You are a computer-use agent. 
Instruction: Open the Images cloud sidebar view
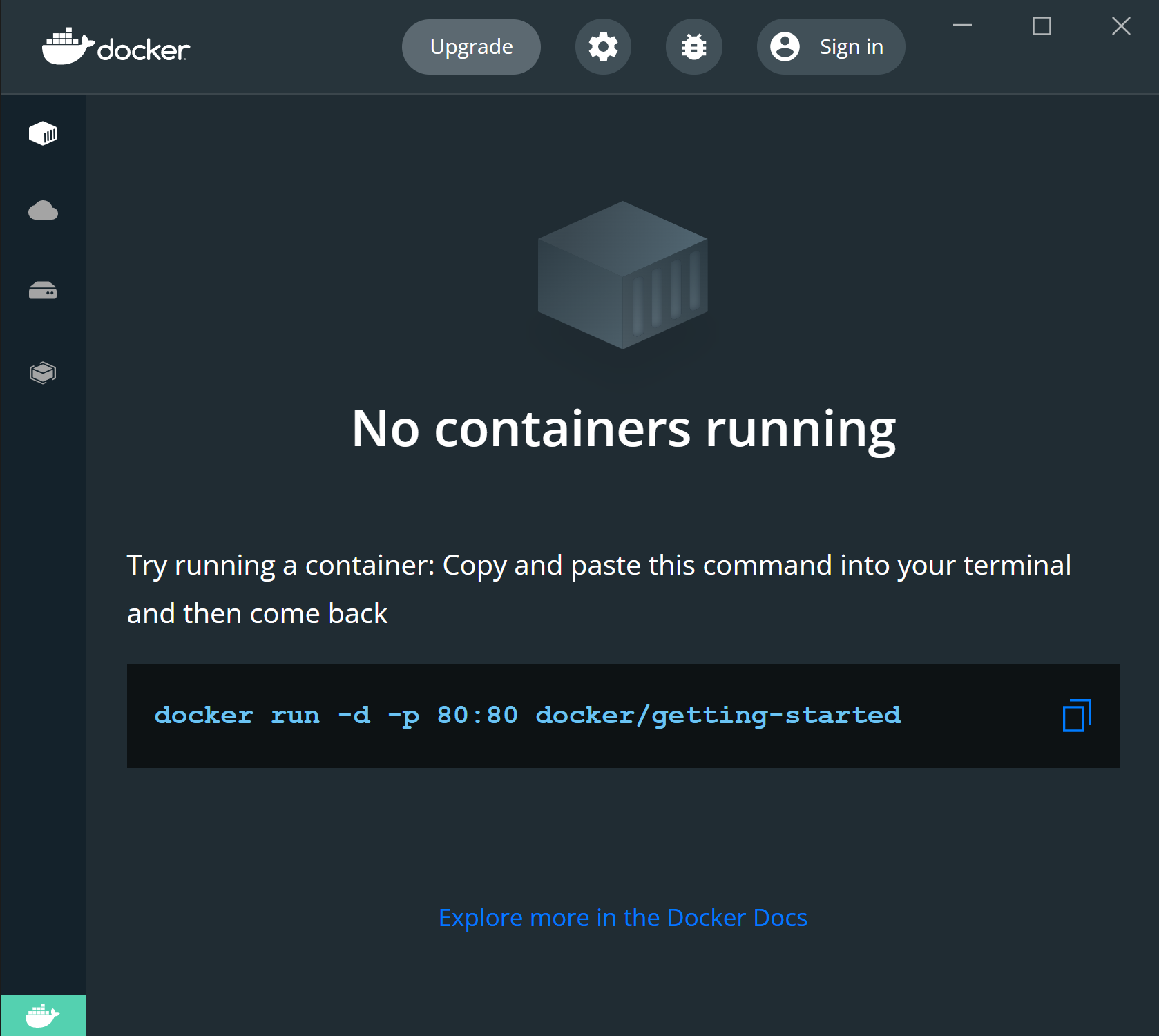(x=43, y=211)
